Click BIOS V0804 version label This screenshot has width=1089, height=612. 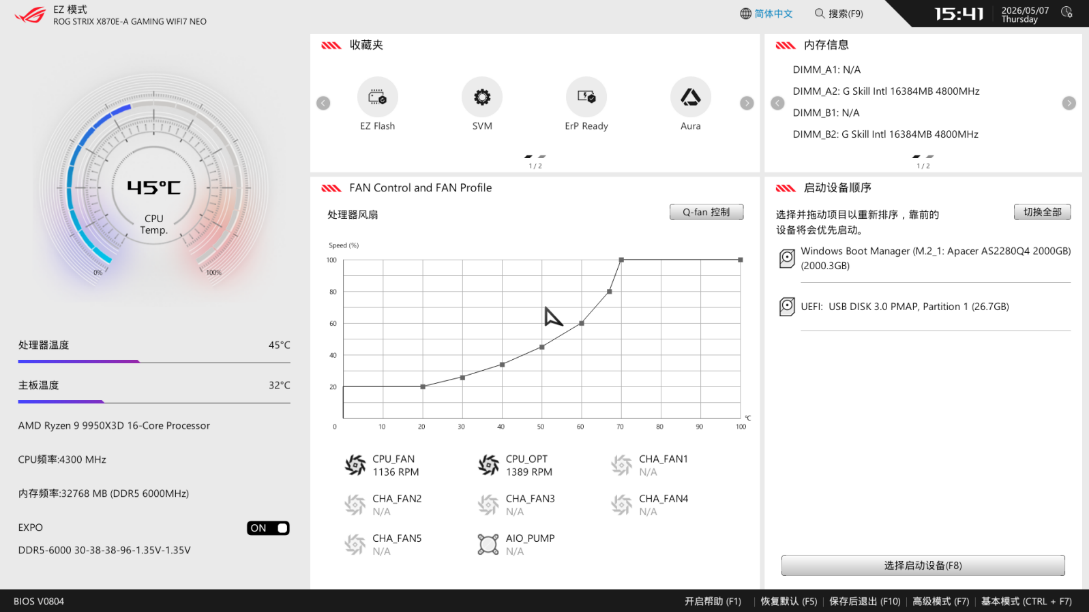(x=39, y=602)
